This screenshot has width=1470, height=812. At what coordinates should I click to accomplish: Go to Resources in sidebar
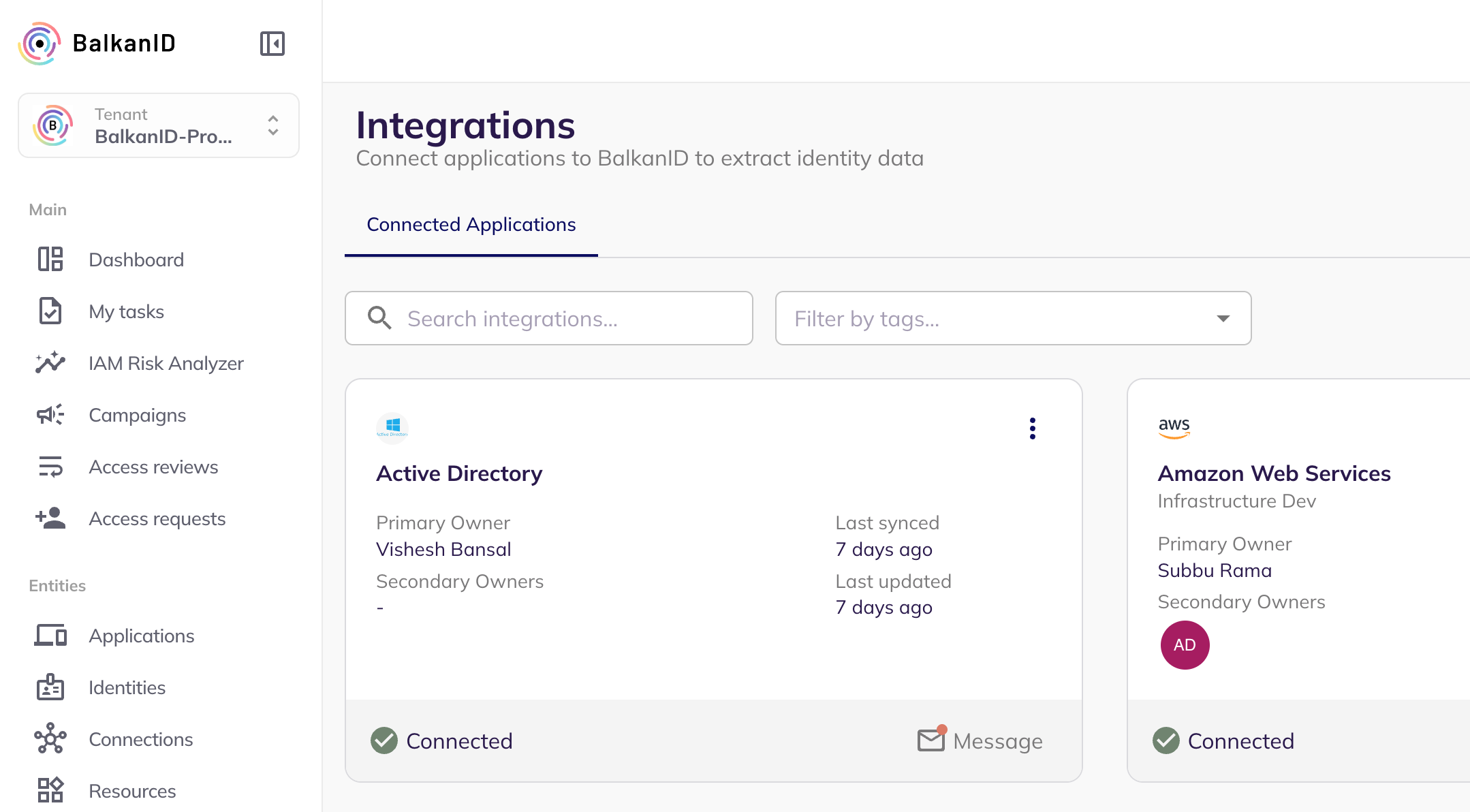(132, 791)
